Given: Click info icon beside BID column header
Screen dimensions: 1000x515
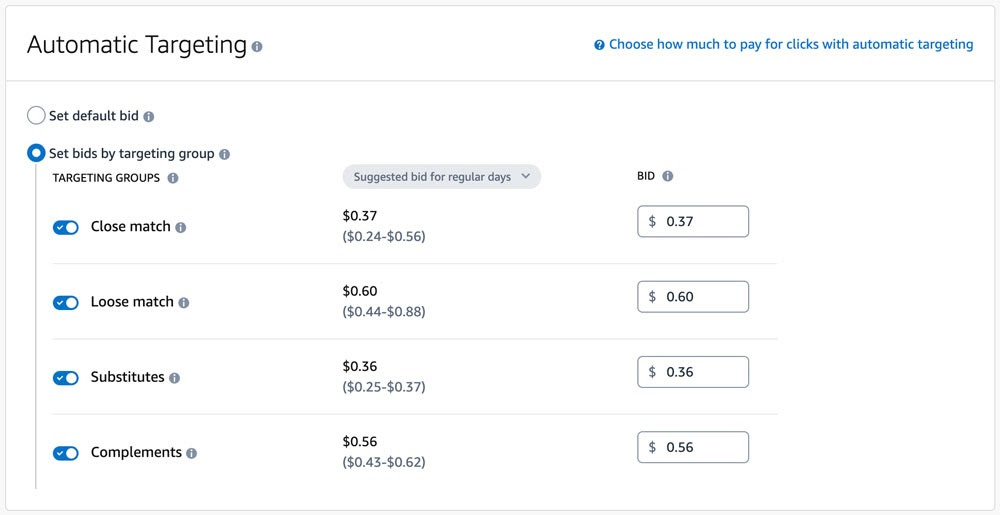Looking at the screenshot, I should [x=668, y=176].
